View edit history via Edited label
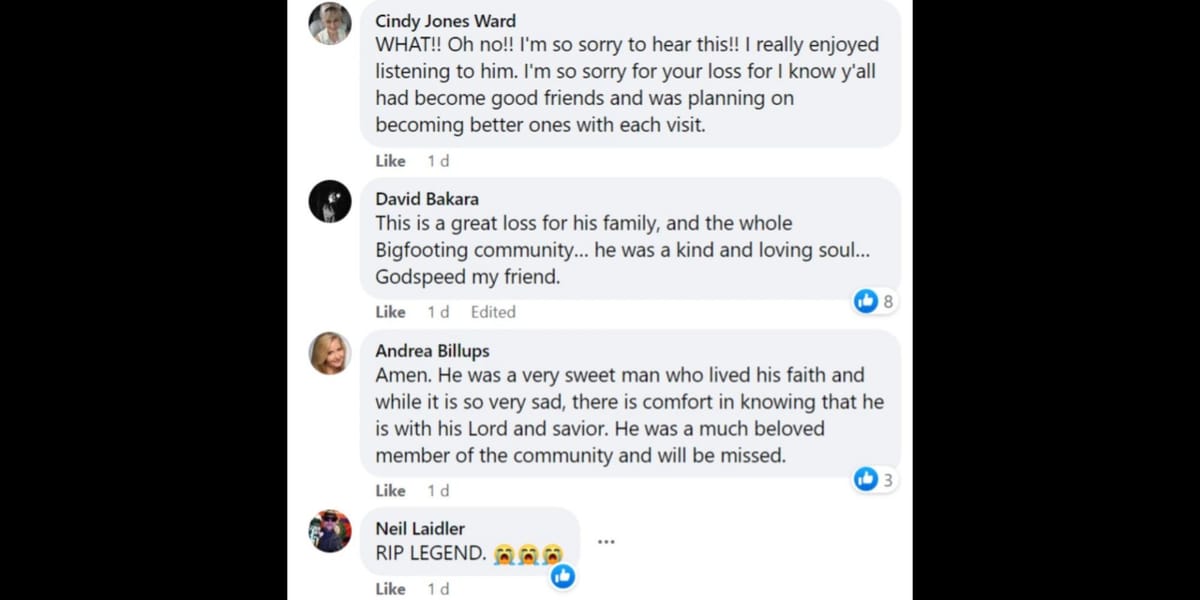 point(493,312)
